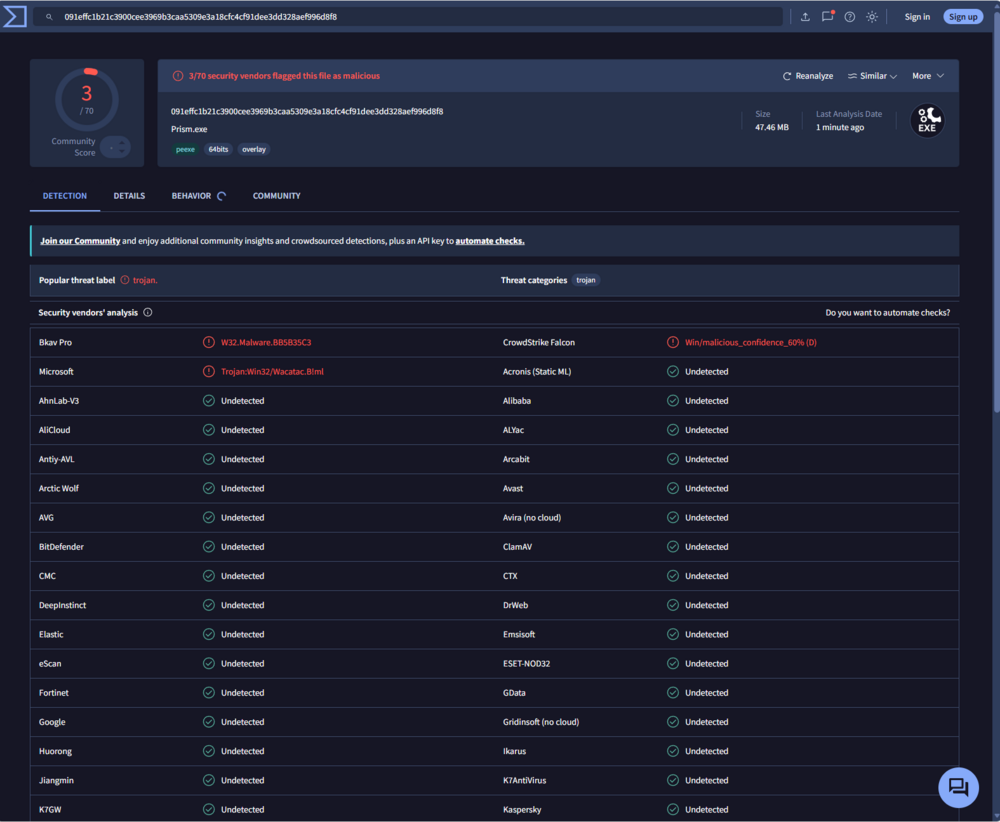The width and height of the screenshot is (1000, 822).
Task: Click Undetected result in the ClamAV row
Action: pyautogui.click(x=707, y=547)
